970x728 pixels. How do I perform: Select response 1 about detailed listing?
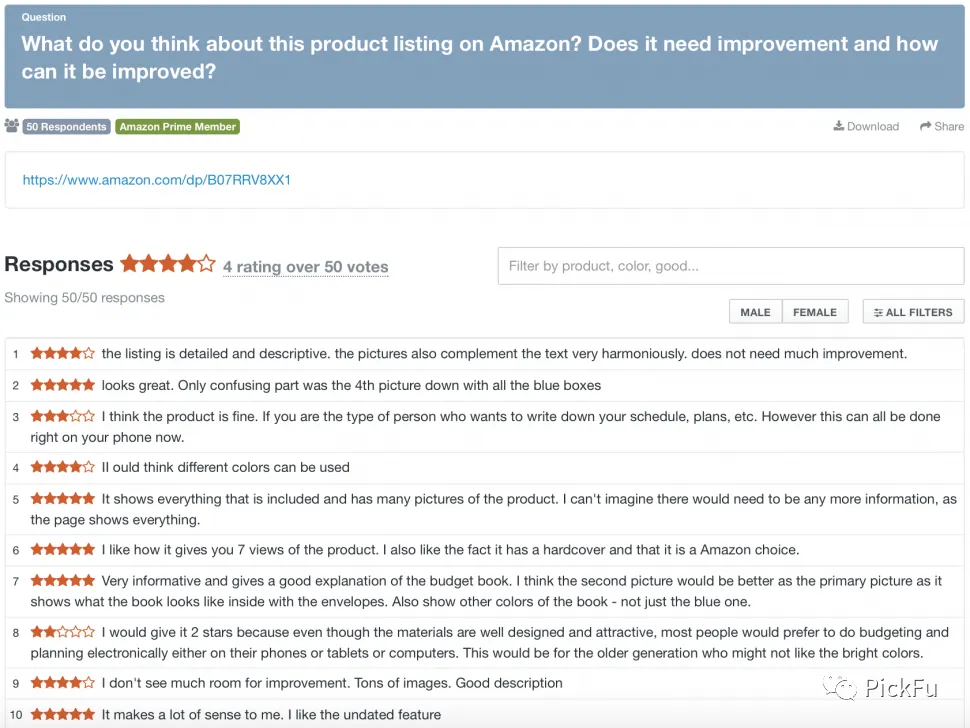tap(484, 354)
